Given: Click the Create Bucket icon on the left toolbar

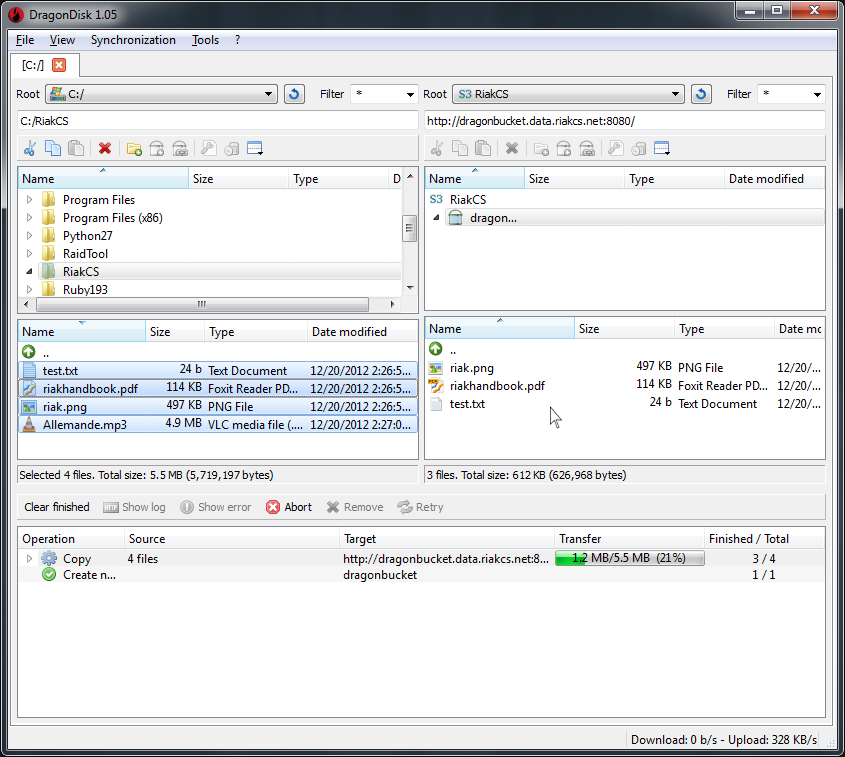Looking at the screenshot, I should (158, 148).
